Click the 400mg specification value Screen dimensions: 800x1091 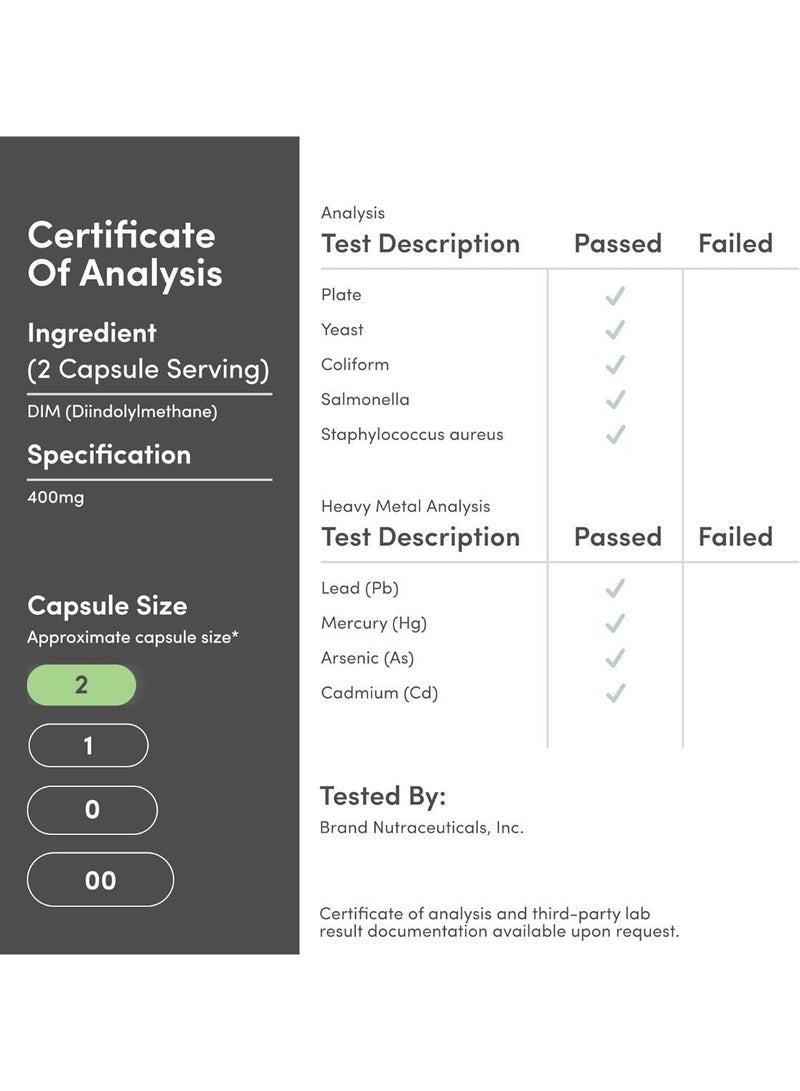pos(56,497)
